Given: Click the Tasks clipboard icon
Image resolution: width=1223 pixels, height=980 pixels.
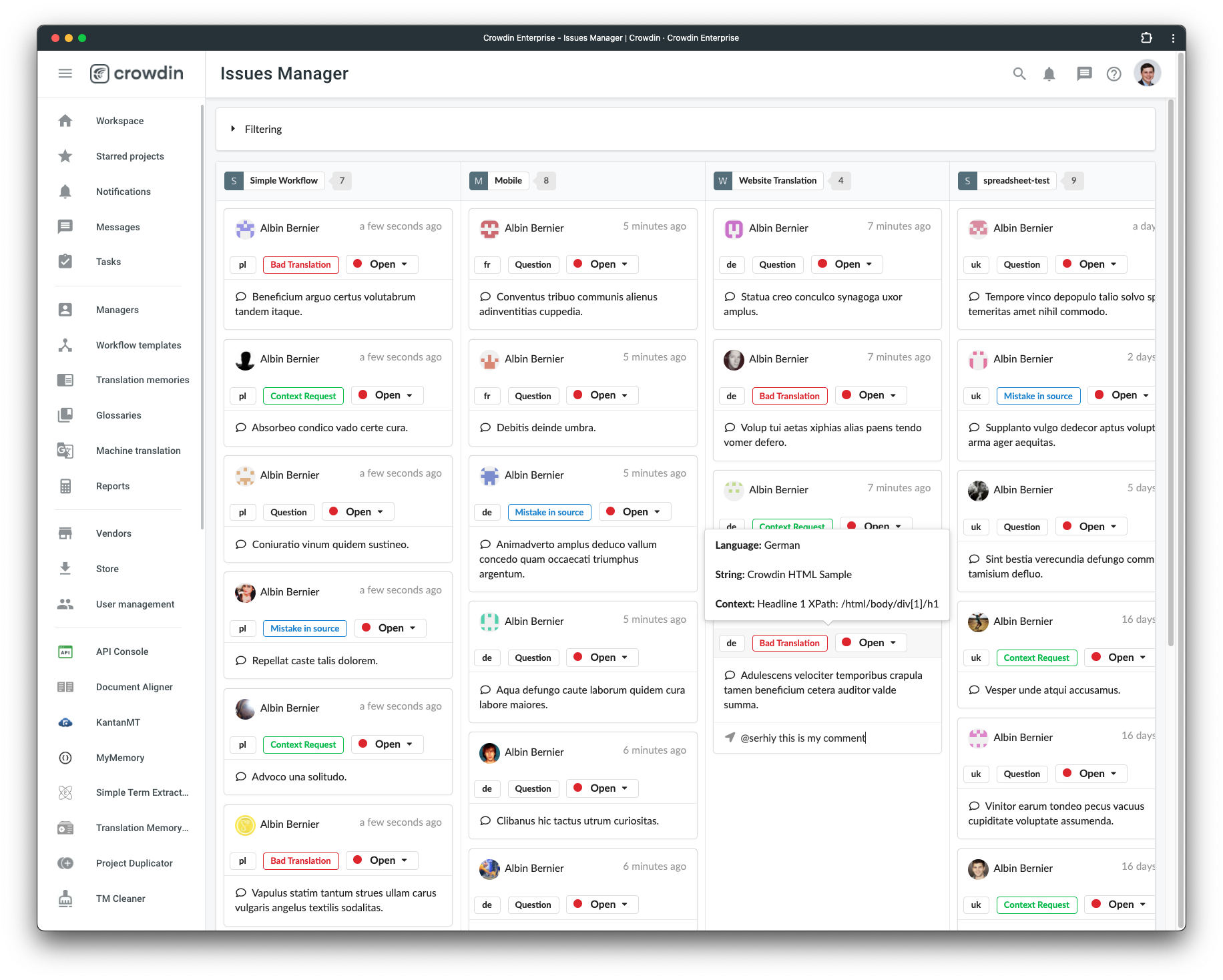Looking at the screenshot, I should point(65,262).
